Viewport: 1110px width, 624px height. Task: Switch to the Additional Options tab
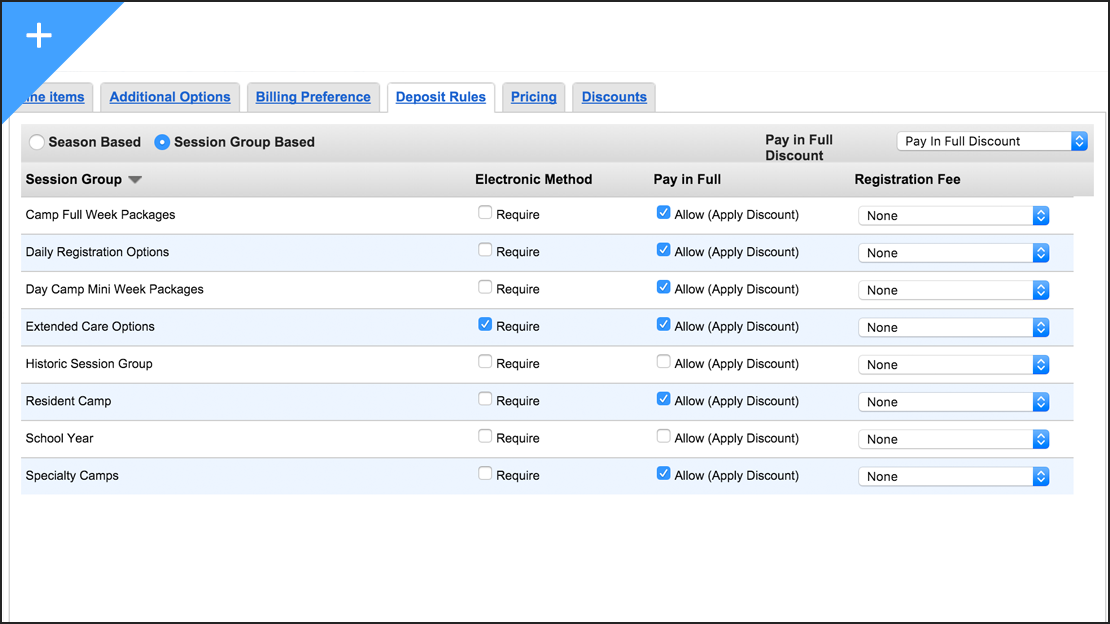pos(170,97)
